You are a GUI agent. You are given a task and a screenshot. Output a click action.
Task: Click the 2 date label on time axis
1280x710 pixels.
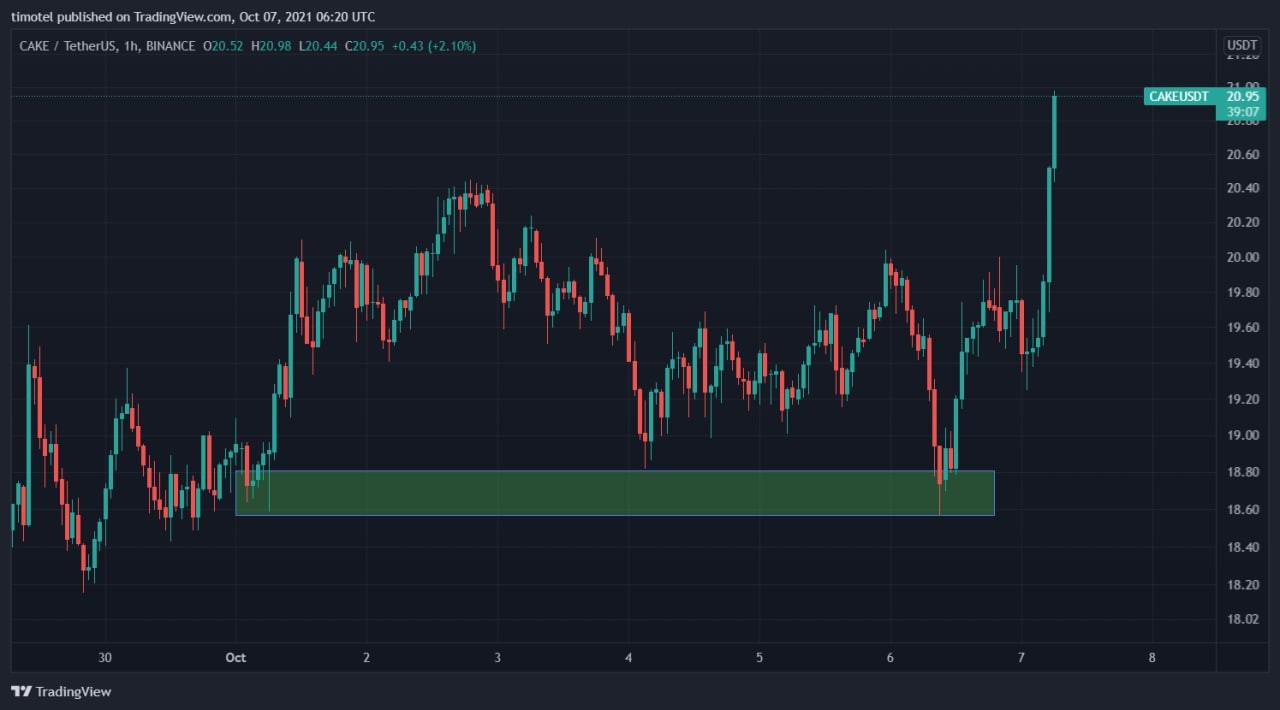pyautogui.click(x=367, y=657)
